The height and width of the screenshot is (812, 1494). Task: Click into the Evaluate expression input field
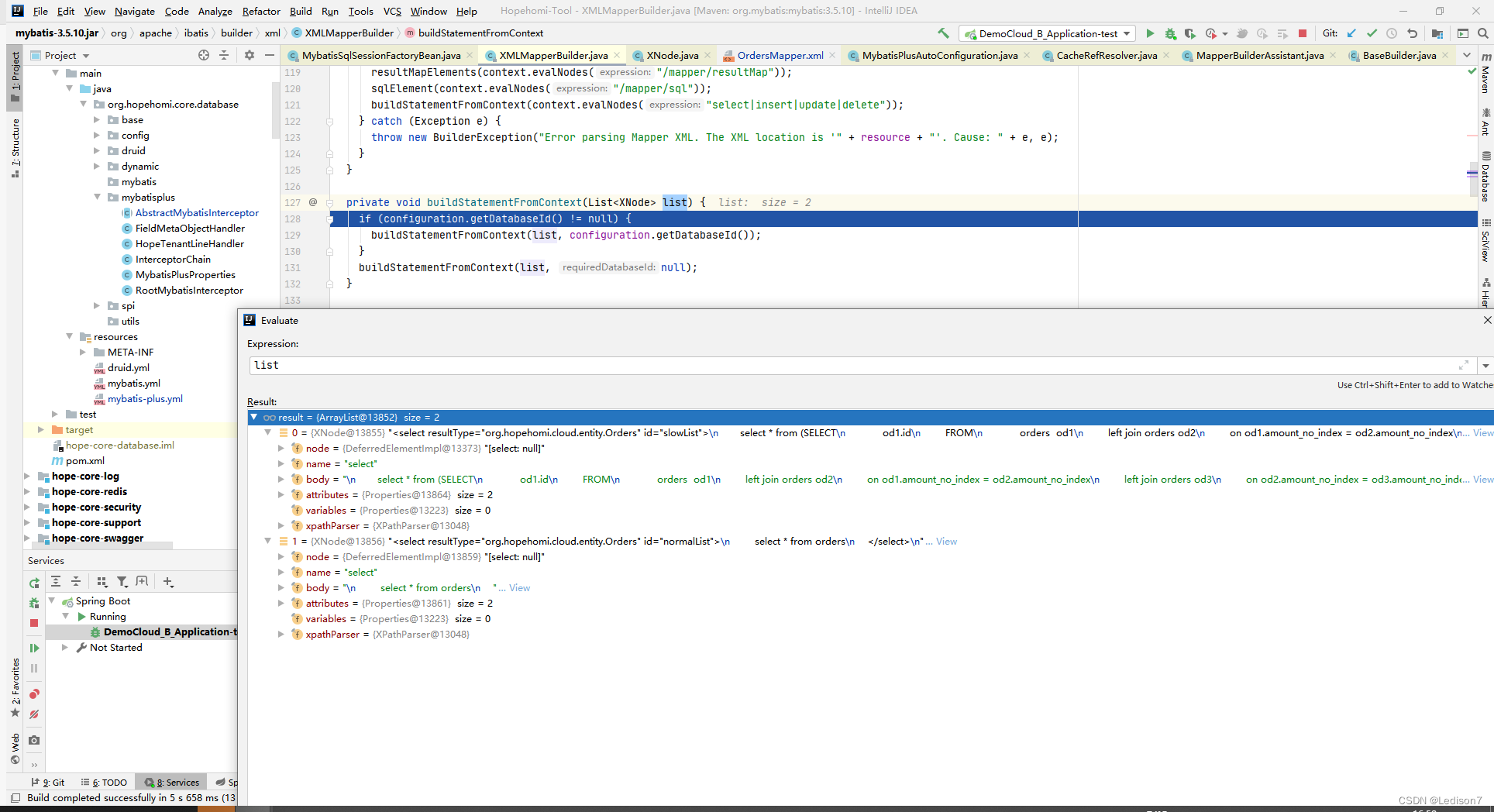pyautogui.click(x=852, y=366)
